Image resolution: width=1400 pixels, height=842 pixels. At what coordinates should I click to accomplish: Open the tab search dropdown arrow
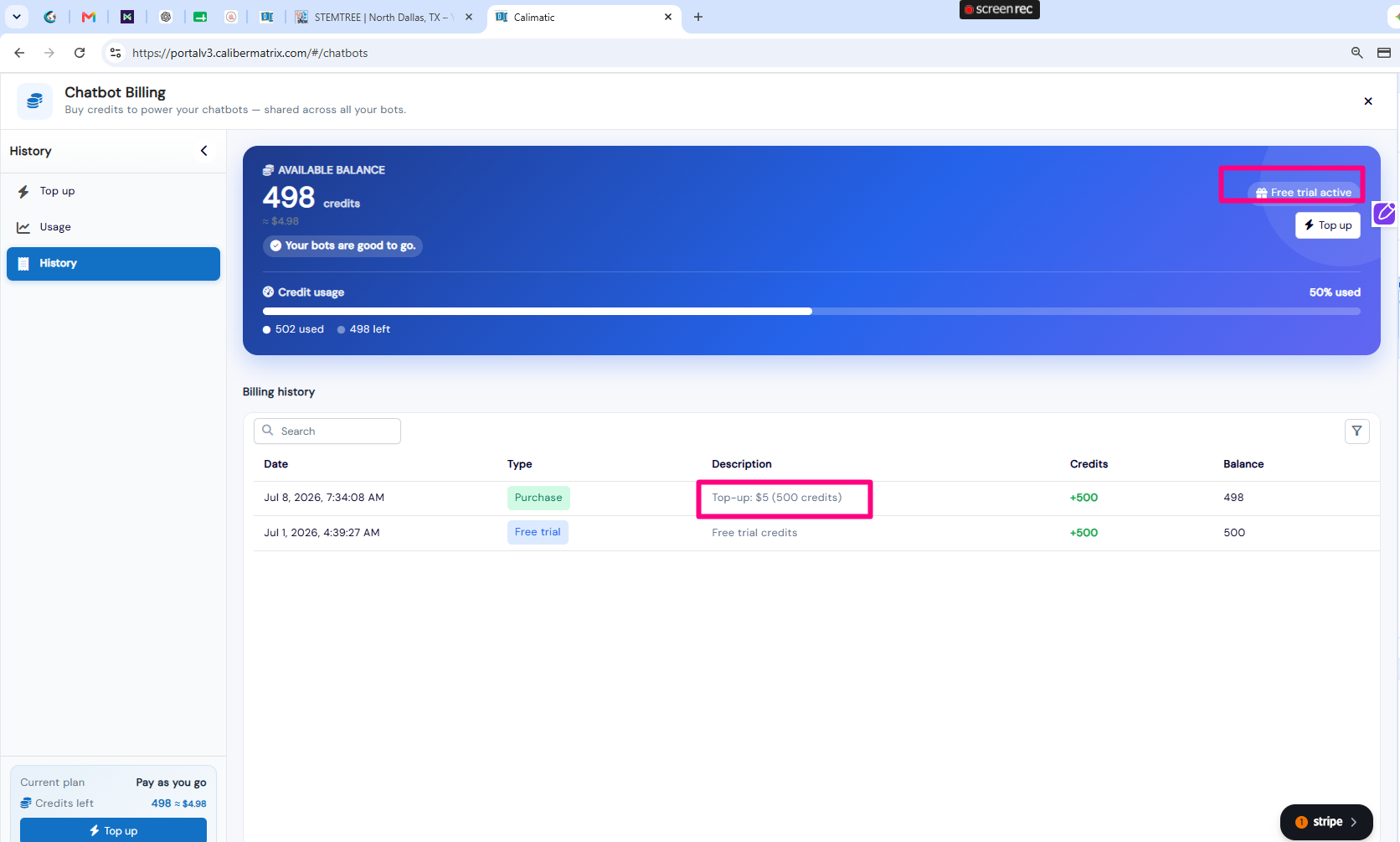pos(16,17)
